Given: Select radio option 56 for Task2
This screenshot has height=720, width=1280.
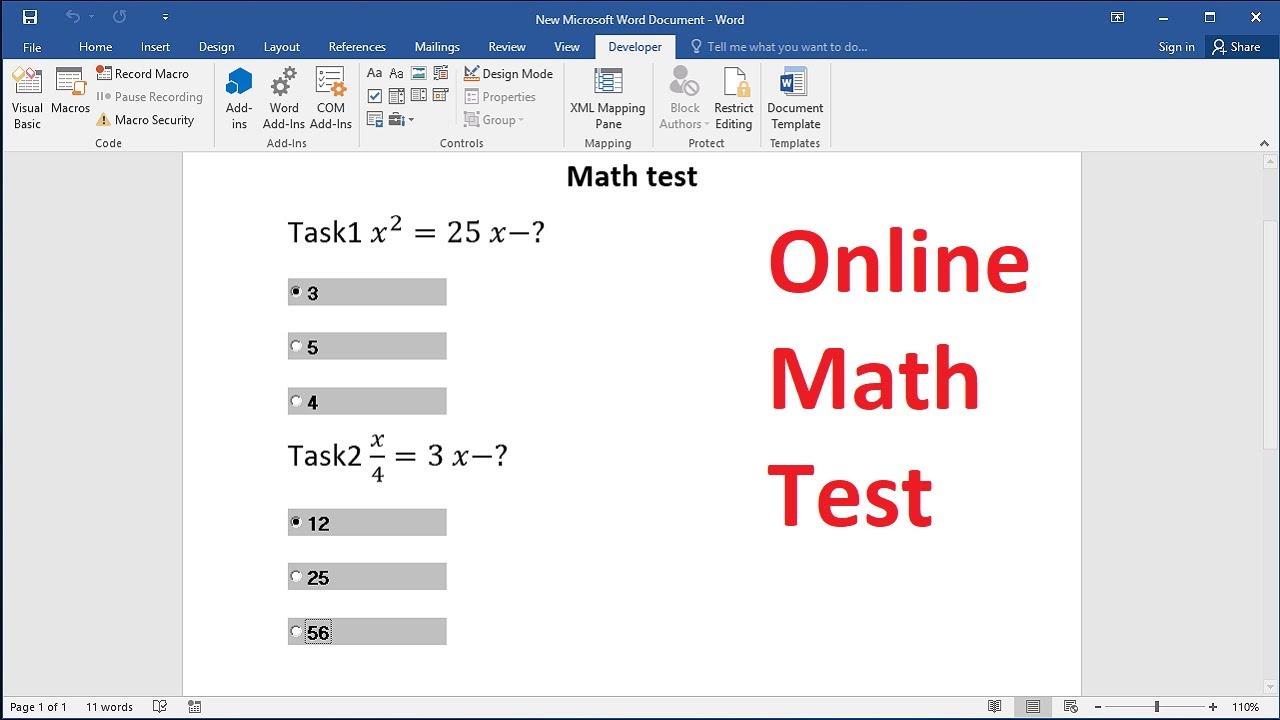Looking at the screenshot, I should pyautogui.click(x=296, y=631).
